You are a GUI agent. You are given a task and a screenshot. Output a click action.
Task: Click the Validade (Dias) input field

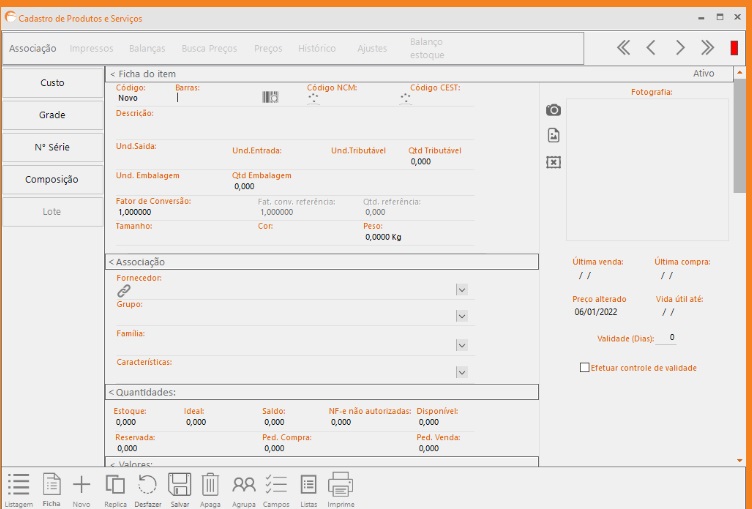[667, 338]
